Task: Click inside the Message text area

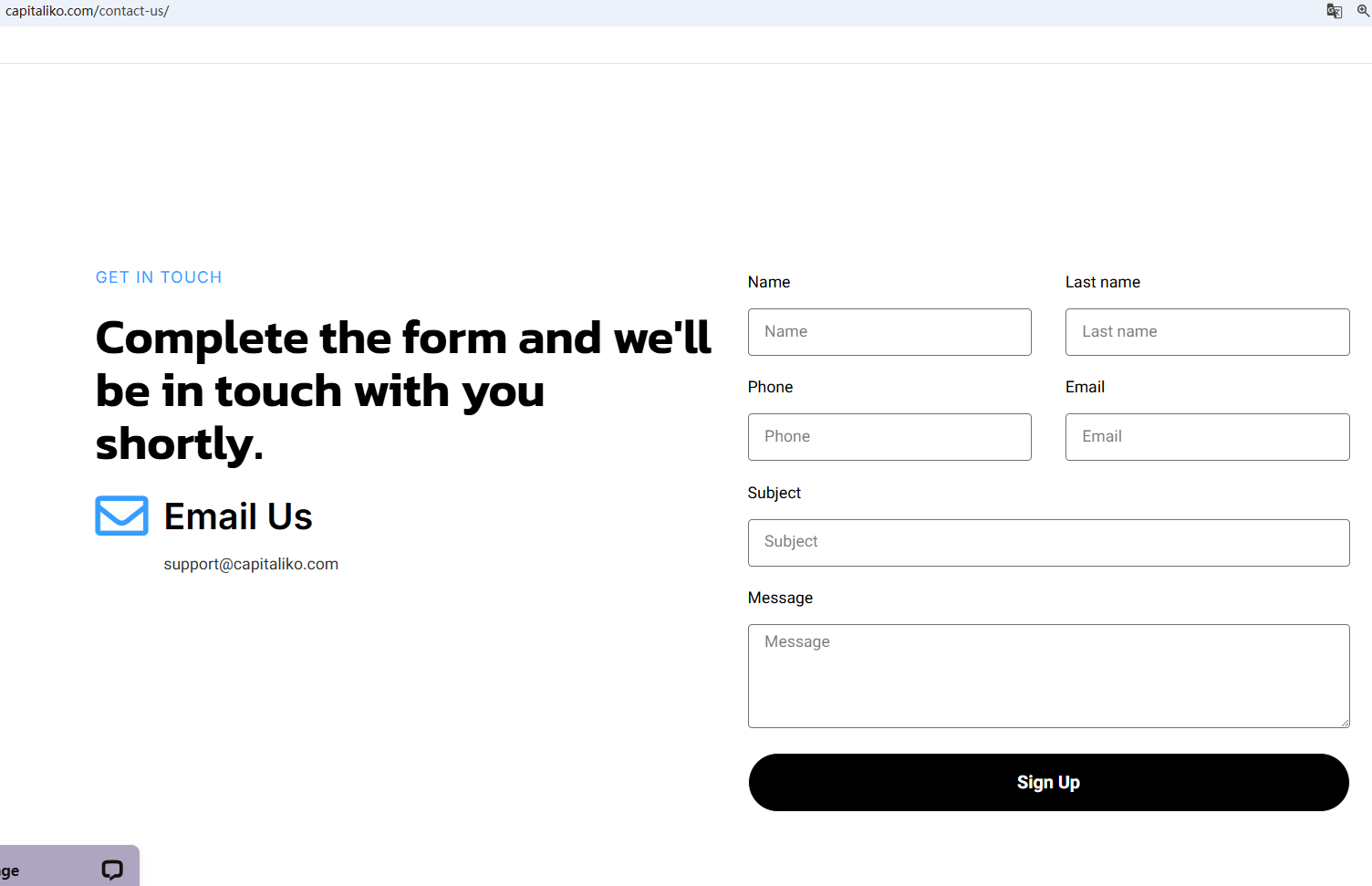Action: 1048,676
